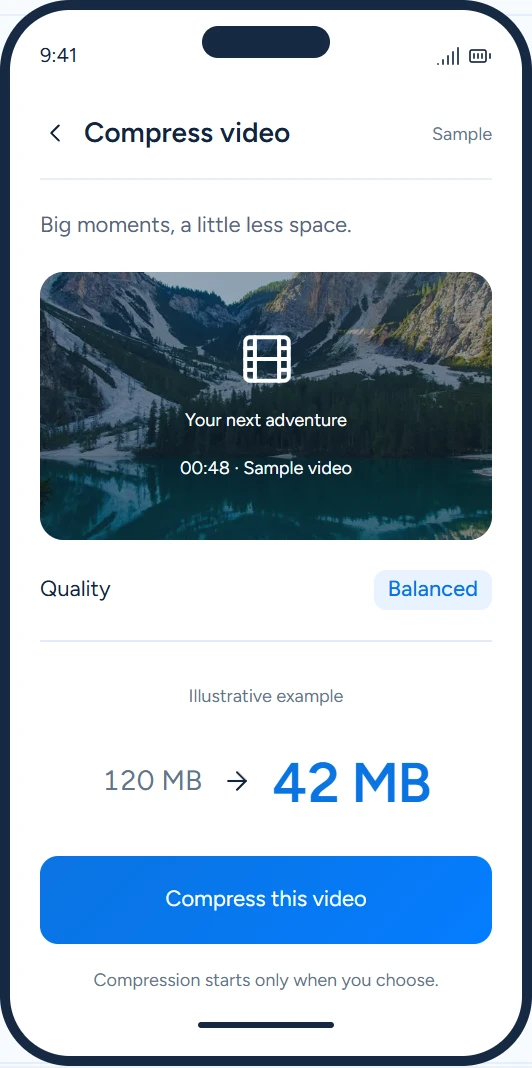Open the Balanced quality selector

pyautogui.click(x=433, y=589)
